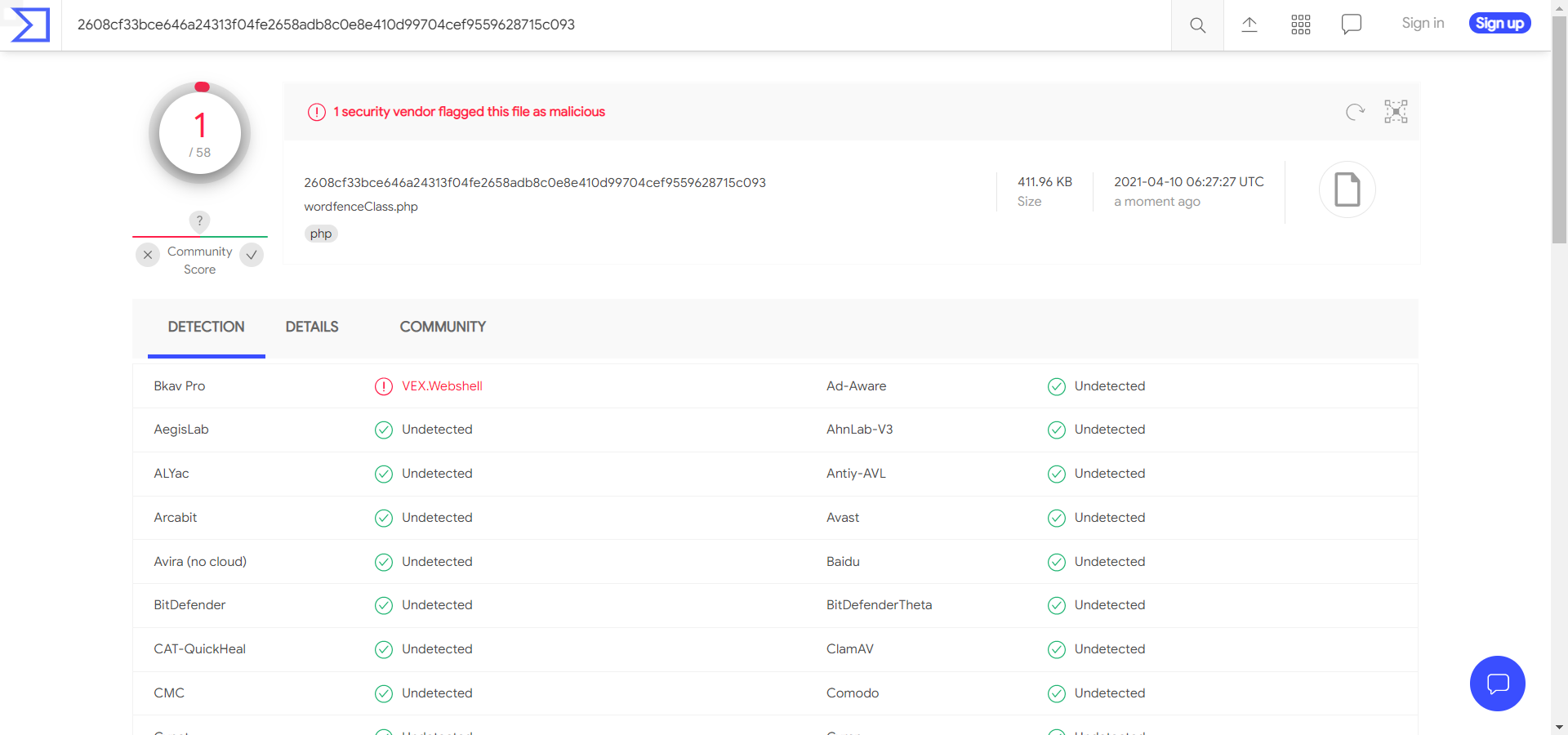Click the 411.96 KB size value

[1045, 182]
